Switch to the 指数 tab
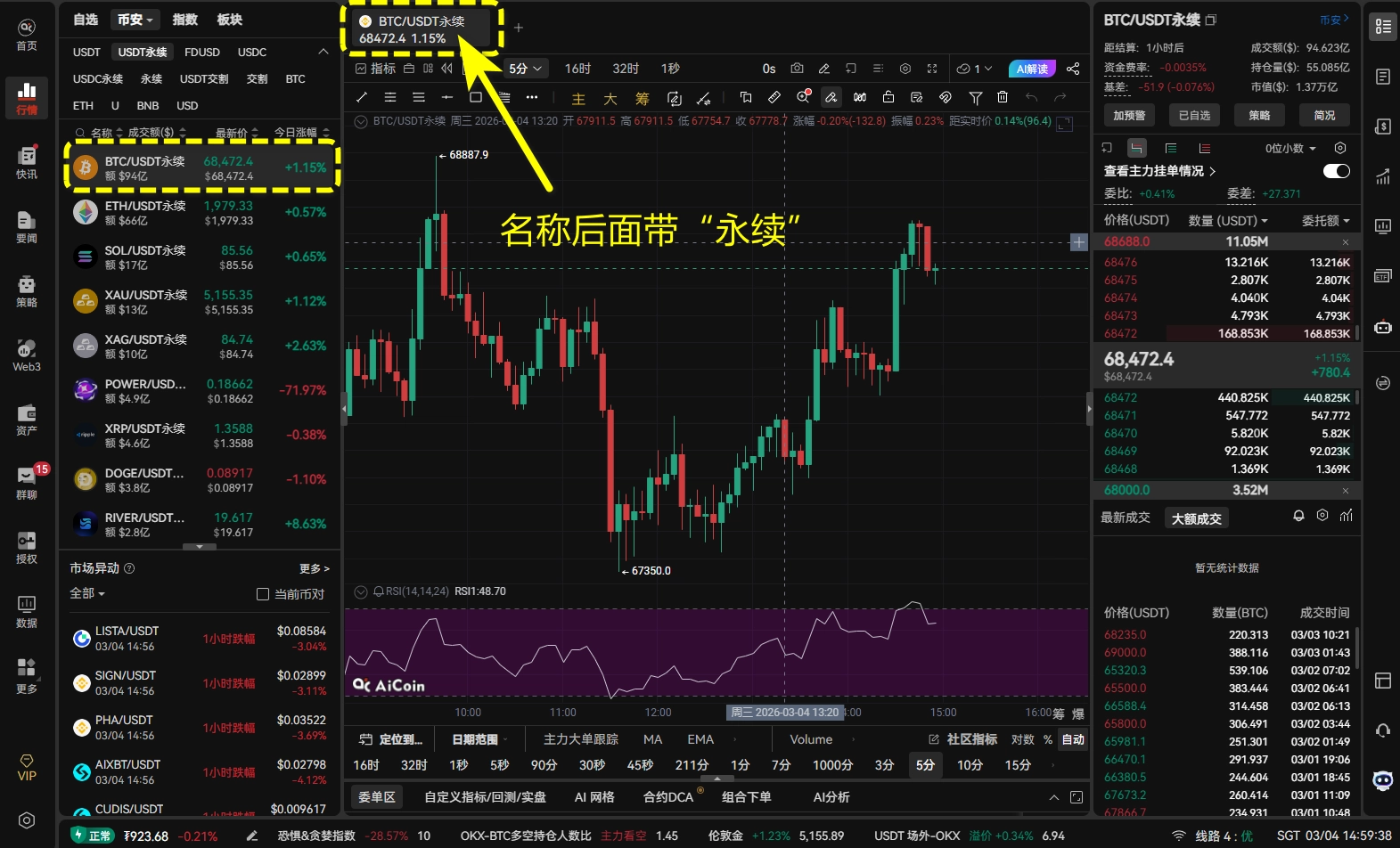The height and width of the screenshot is (848, 1400). pos(185,20)
